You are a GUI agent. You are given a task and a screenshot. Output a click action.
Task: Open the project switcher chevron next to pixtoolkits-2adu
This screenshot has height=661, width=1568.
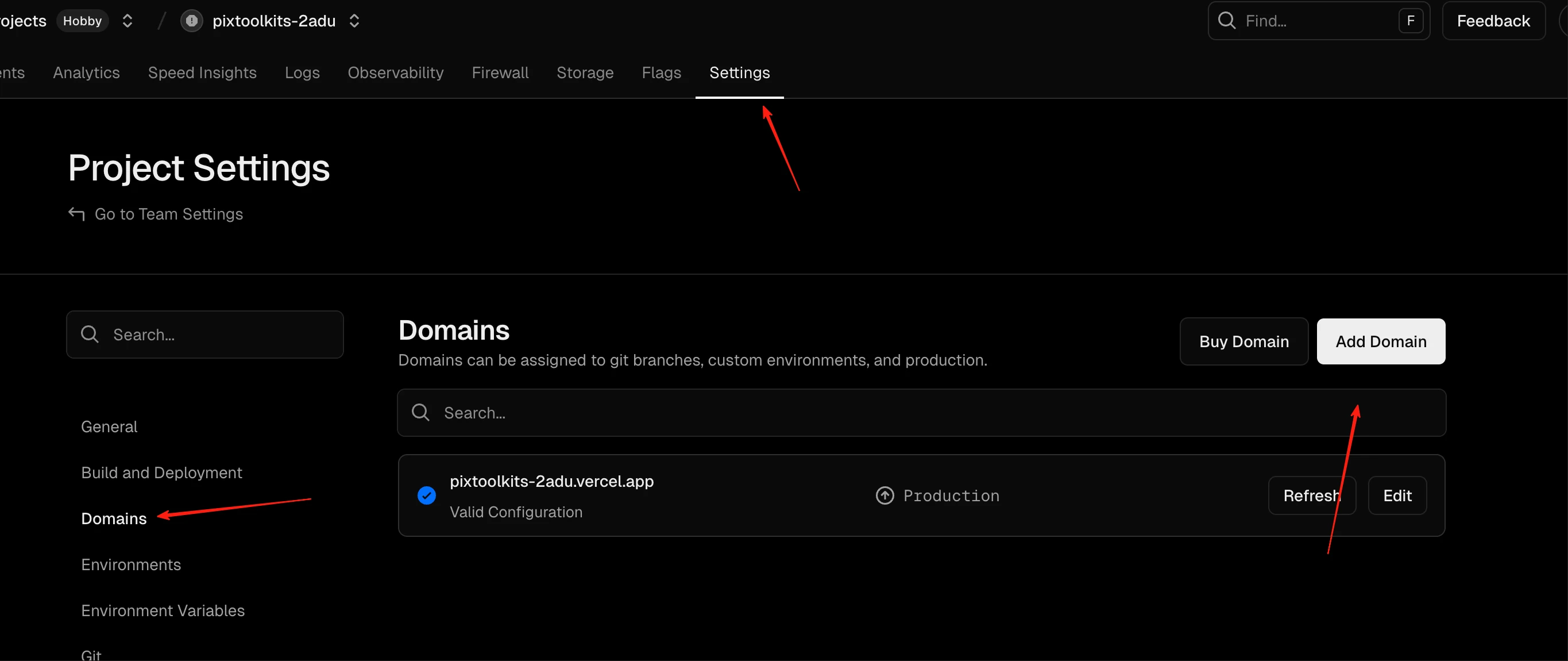click(354, 21)
